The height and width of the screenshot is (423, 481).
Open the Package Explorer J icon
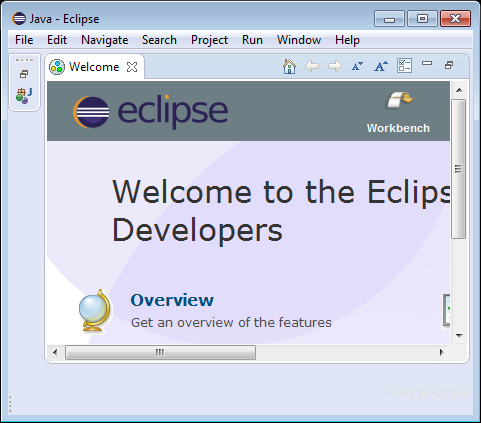24,96
